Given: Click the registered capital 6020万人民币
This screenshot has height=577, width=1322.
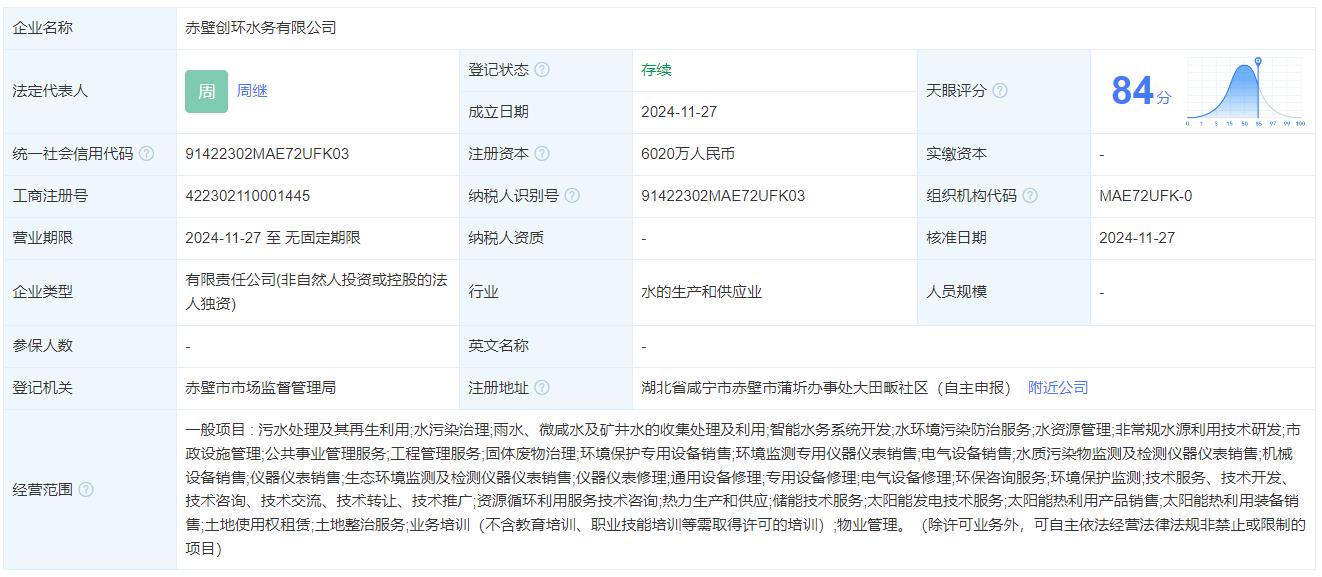Looking at the screenshot, I should click(x=688, y=154).
